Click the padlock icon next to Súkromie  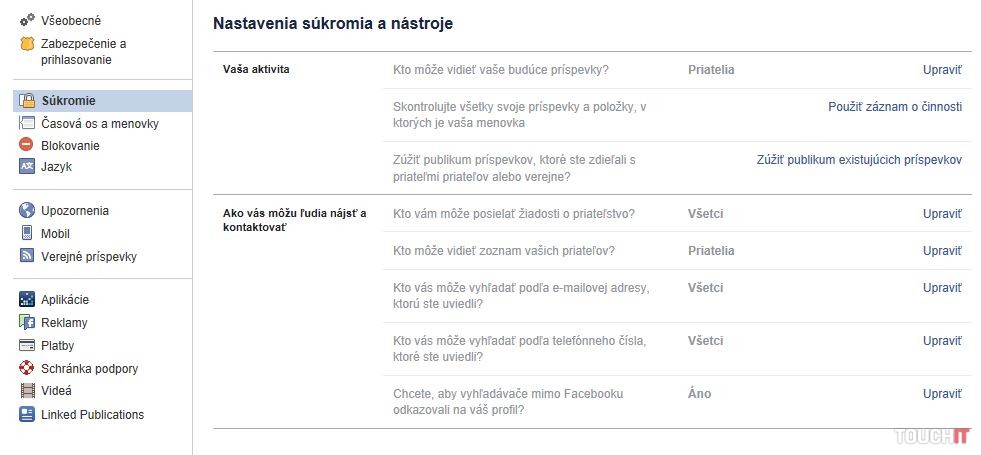pos(27,101)
